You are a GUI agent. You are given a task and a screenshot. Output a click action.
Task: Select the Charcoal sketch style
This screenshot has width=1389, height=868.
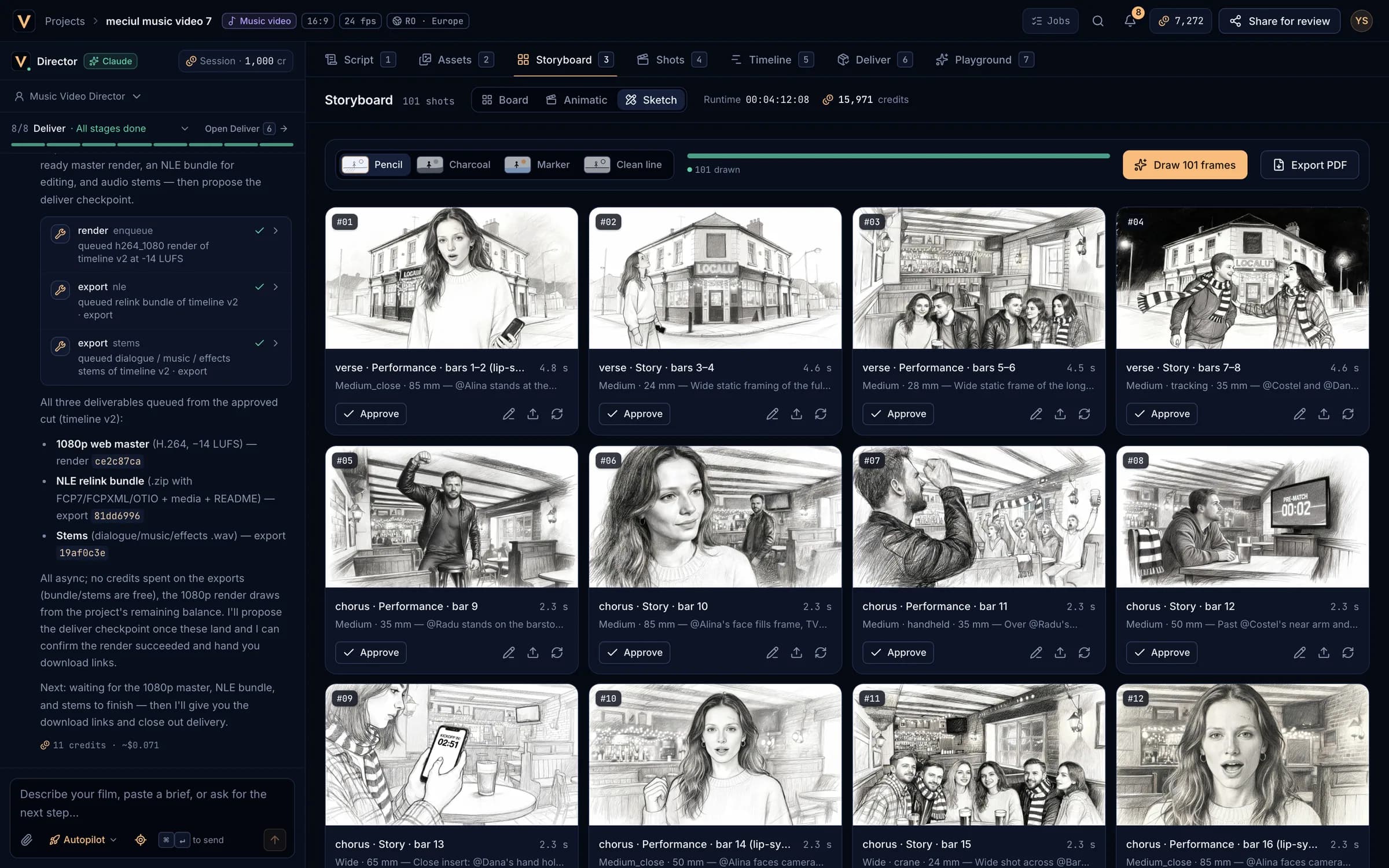click(x=454, y=164)
